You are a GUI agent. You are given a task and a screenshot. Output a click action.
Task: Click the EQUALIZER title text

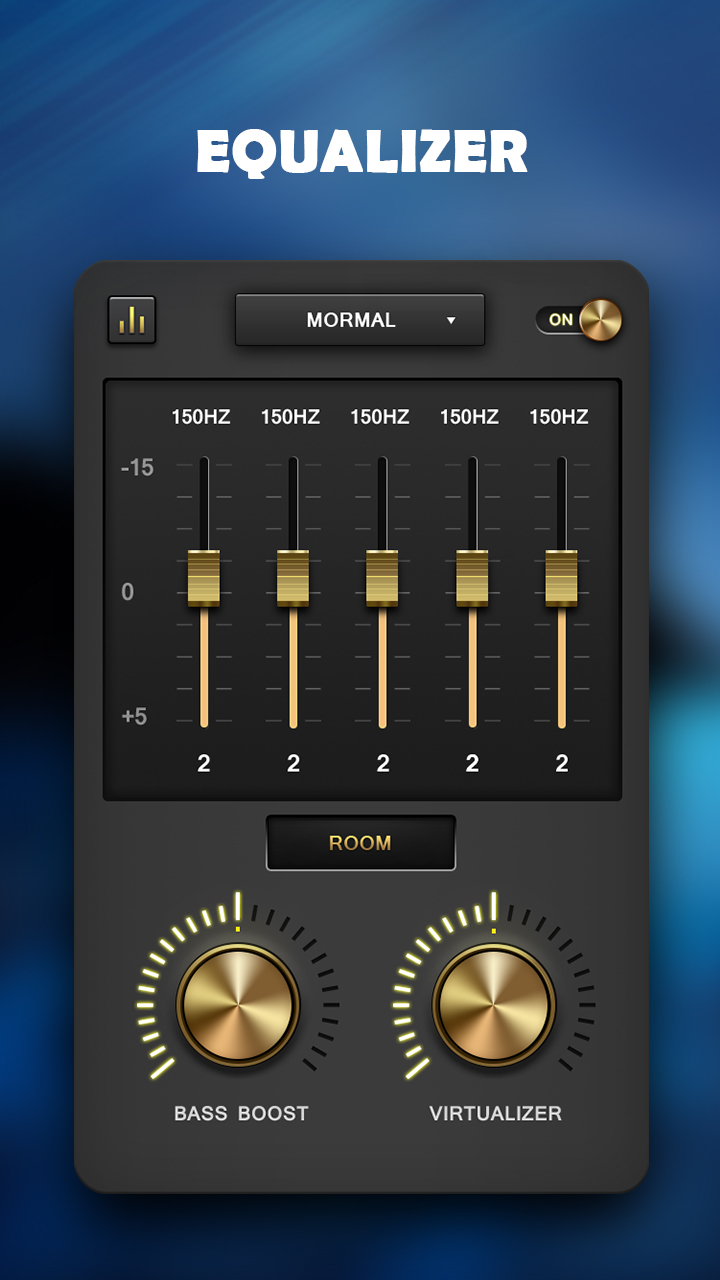[x=361, y=153]
